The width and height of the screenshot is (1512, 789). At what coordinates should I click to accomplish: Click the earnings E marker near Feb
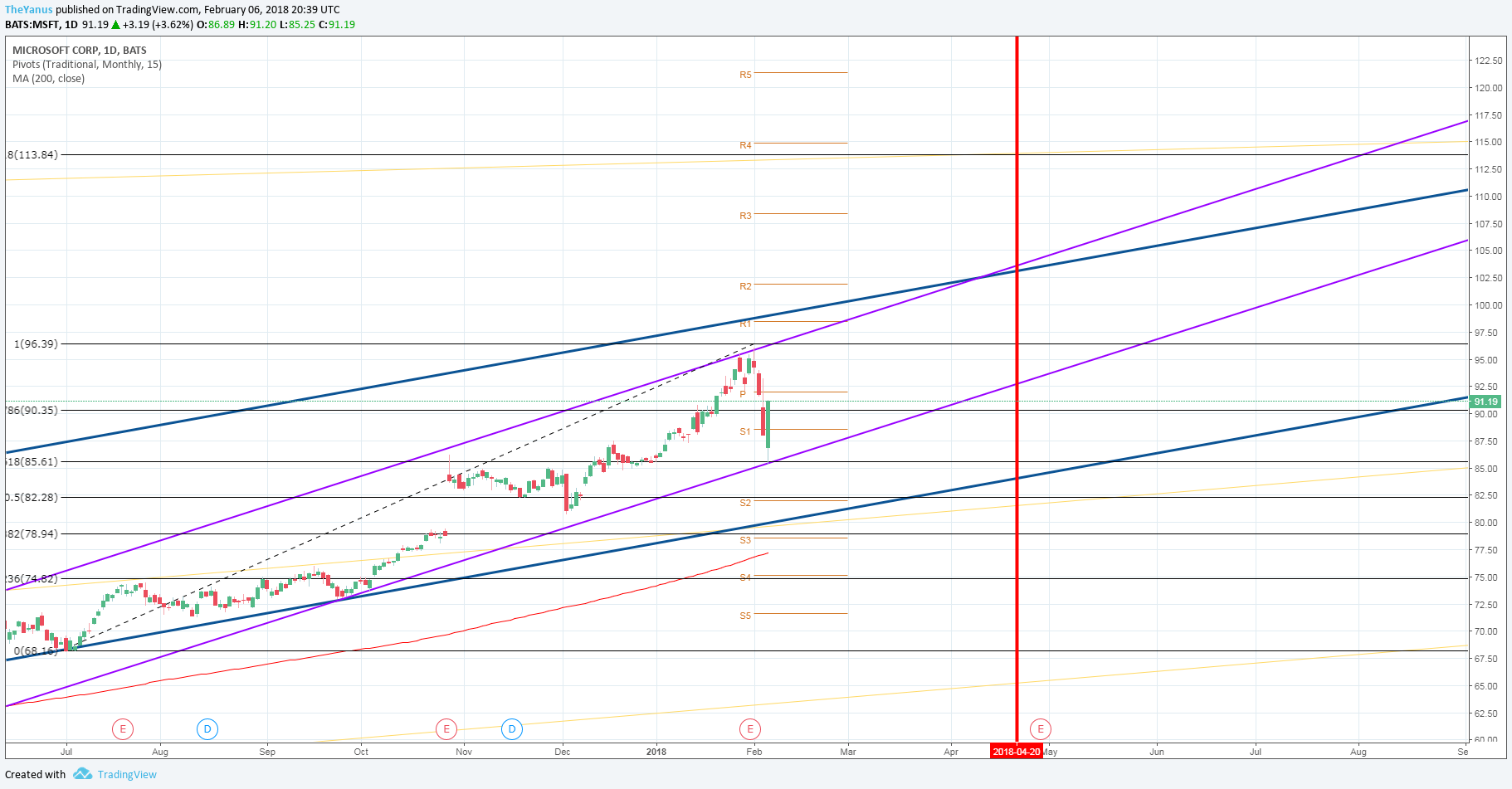coord(750,729)
